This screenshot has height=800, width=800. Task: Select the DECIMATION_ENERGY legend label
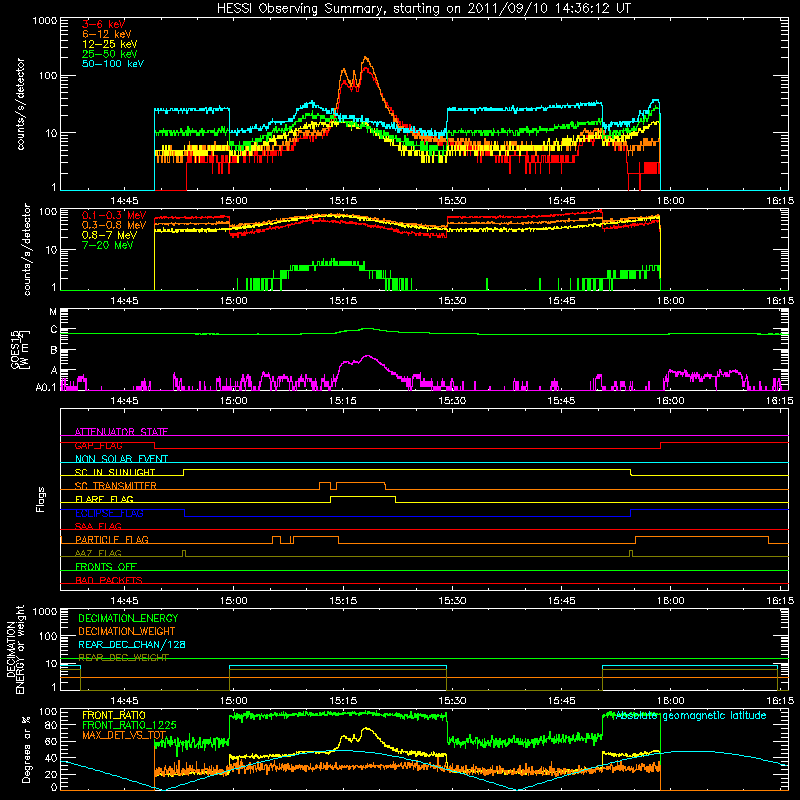tap(128, 618)
